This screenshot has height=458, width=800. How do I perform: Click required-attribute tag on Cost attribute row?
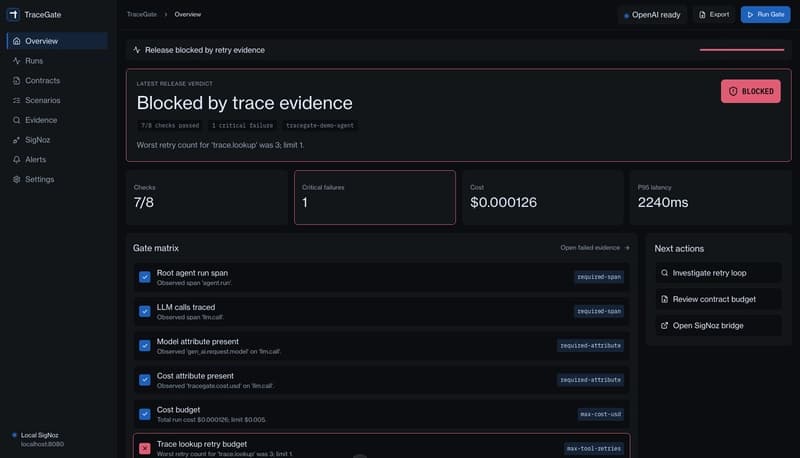pyautogui.click(x=590, y=380)
